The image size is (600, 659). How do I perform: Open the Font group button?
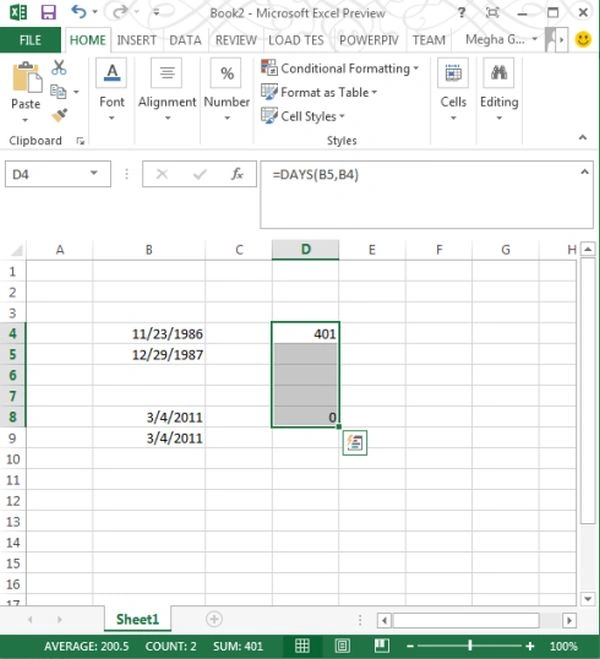tap(112, 90)
